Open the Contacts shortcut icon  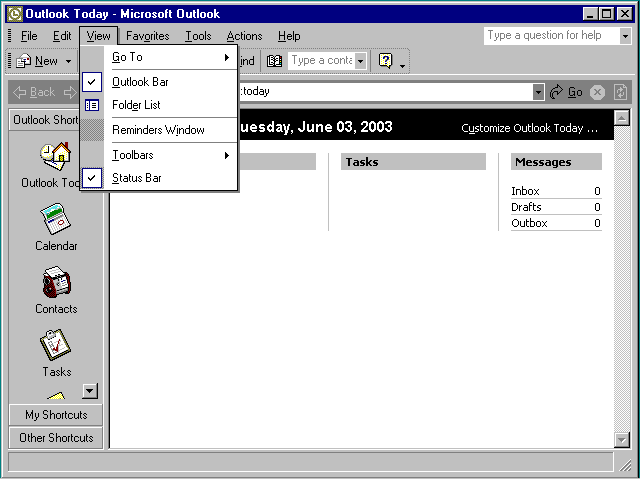56,282
